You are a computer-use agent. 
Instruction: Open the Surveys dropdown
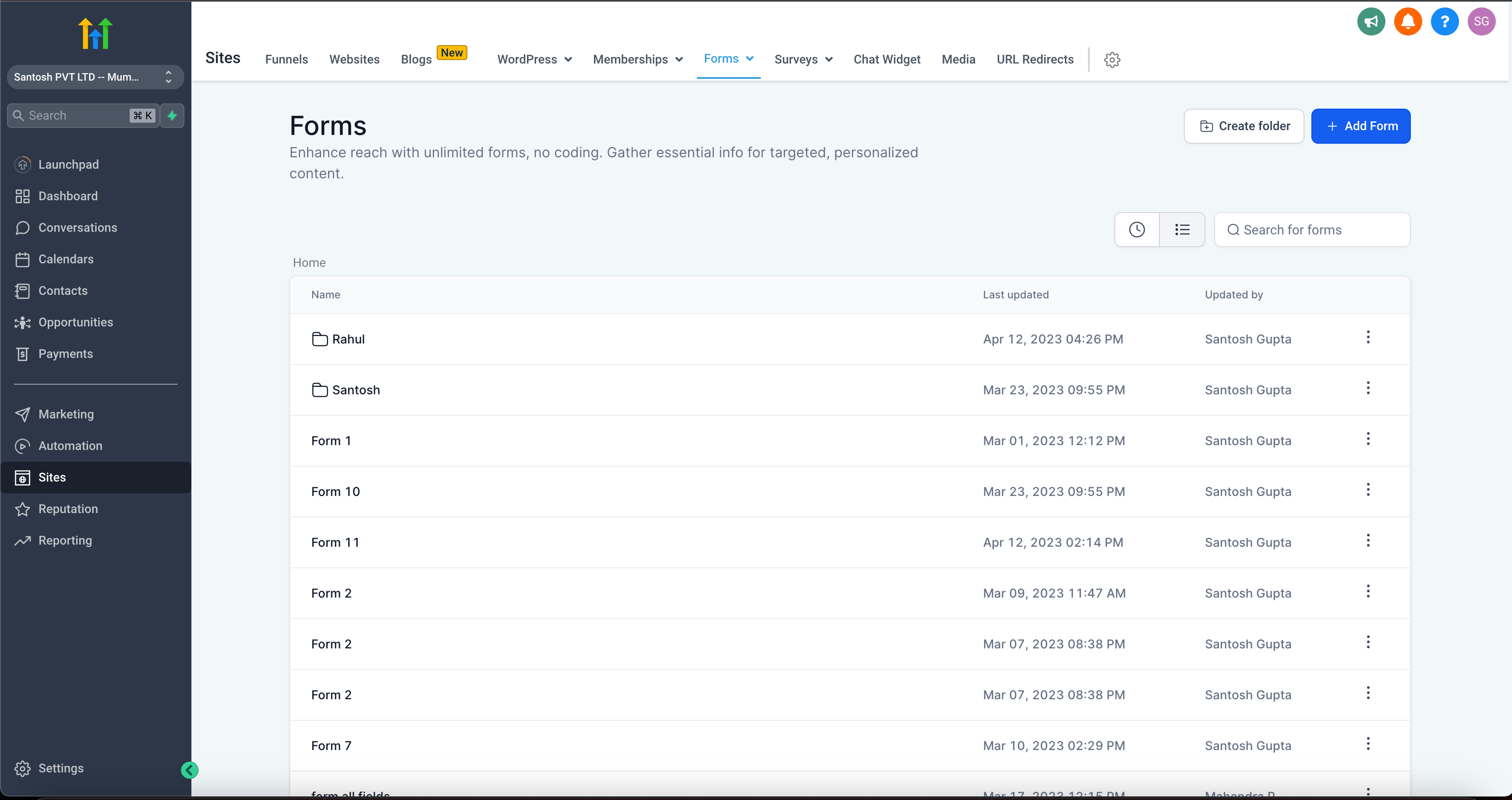point(802,59)
